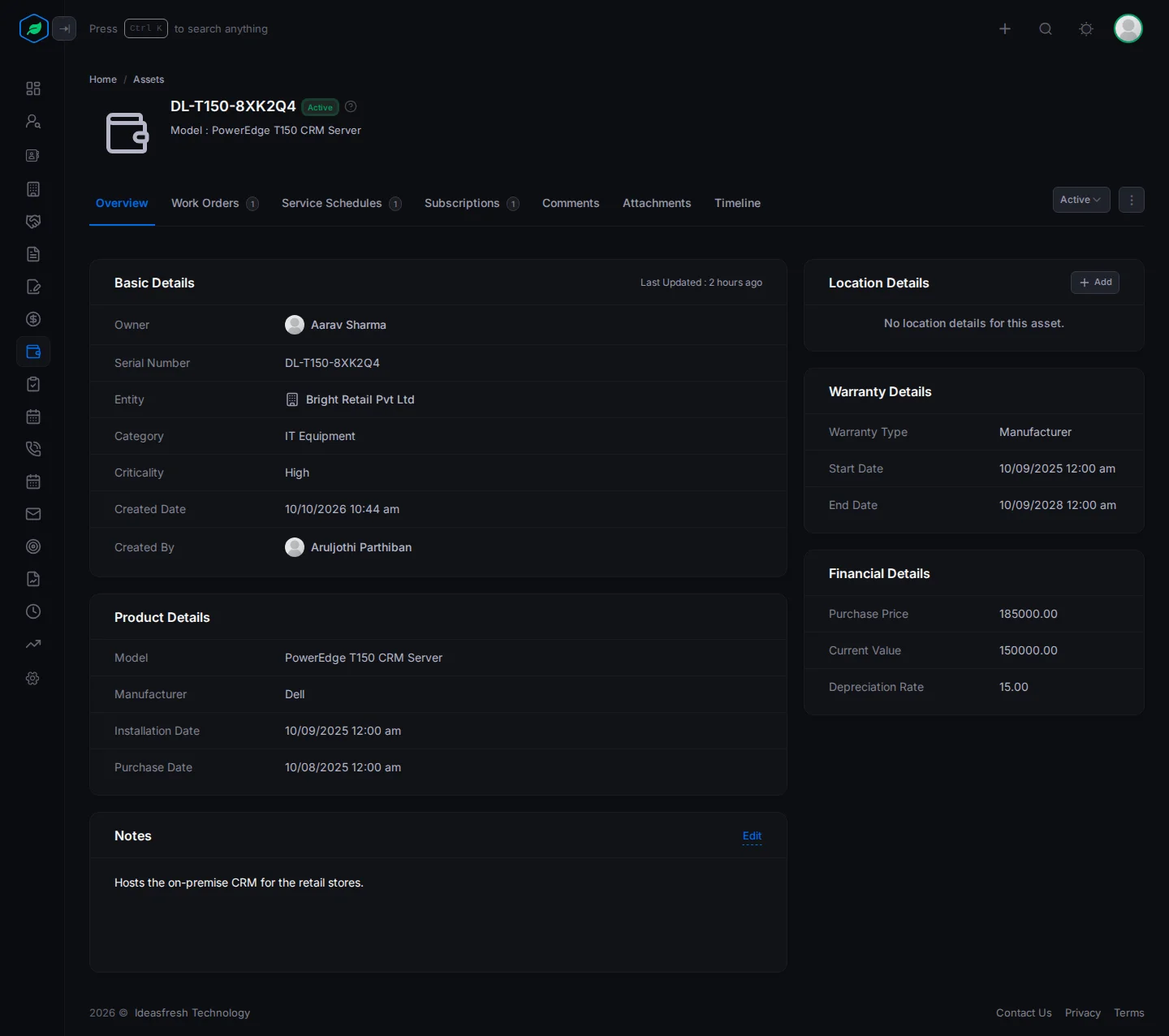Image resolution: width=1169 pixels, height=1036 pixels.
Task: Open the trending arrow analytics icon
Action: click(x=33, y=645)
